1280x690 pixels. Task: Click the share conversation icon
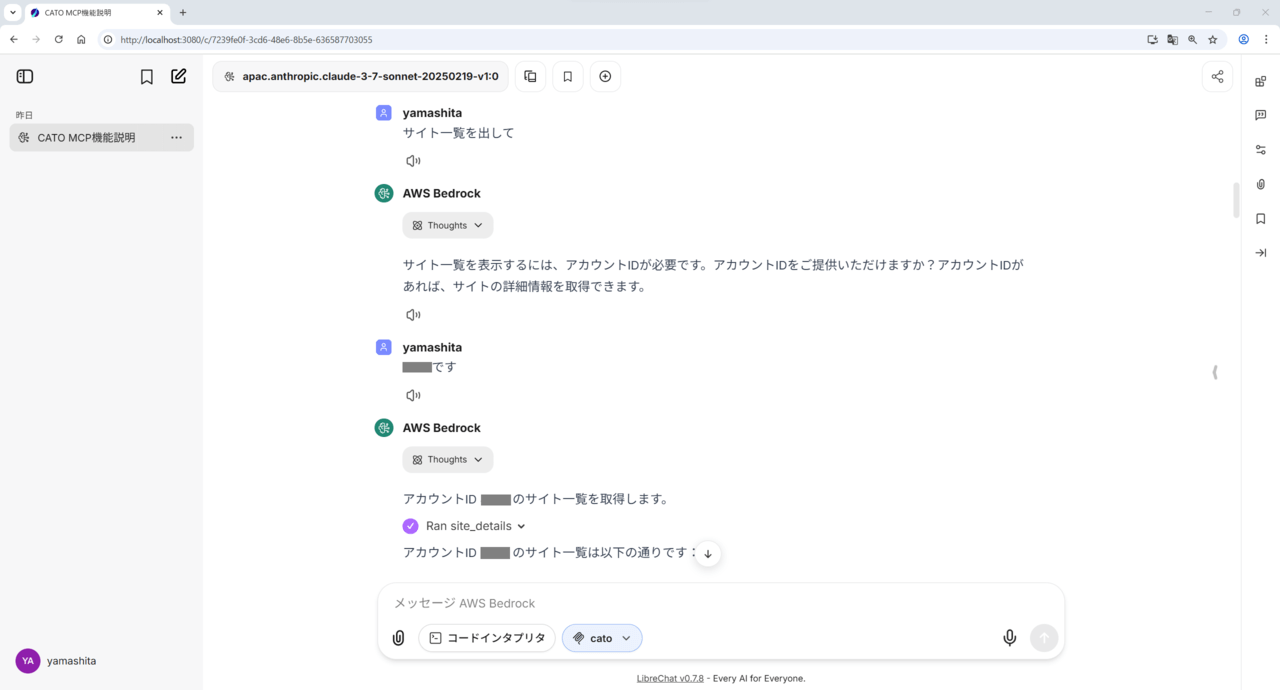[1217, 76]
